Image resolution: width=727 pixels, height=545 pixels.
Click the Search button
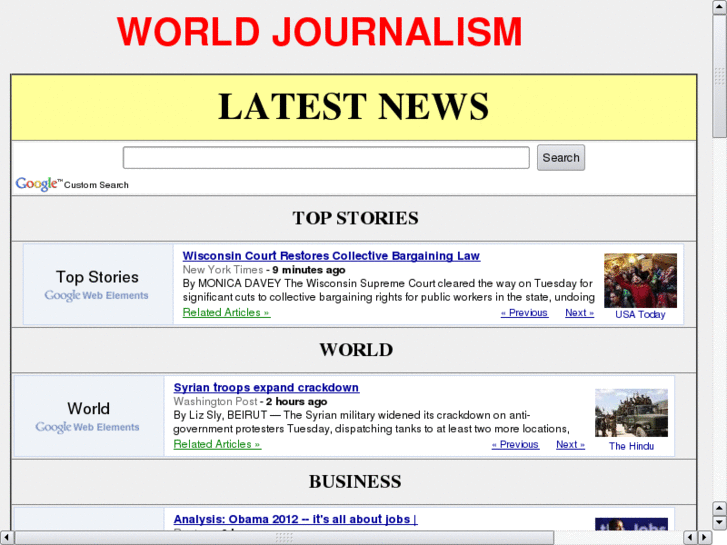561,158
